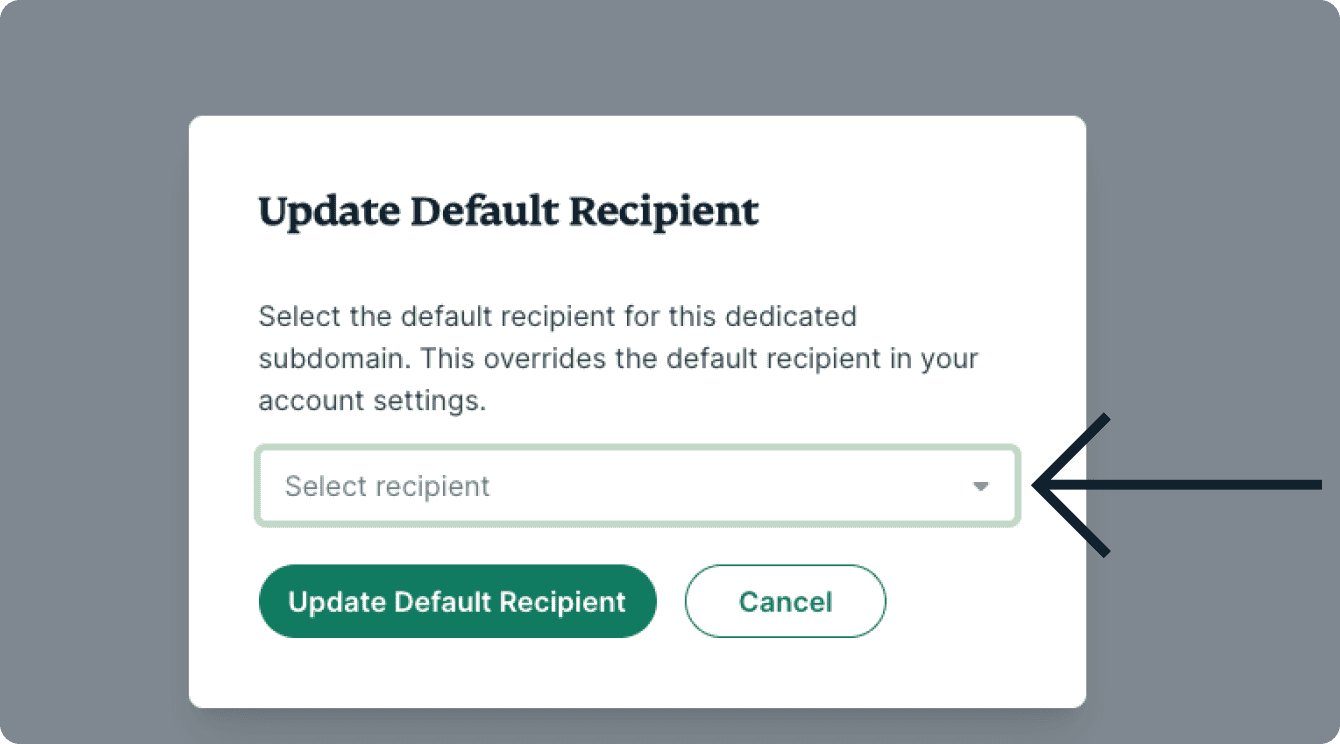Click the dialog's top-right white corner area
Viewport: 1340px width, 744px height.
pyautogui.click(x=1050, y=150)
